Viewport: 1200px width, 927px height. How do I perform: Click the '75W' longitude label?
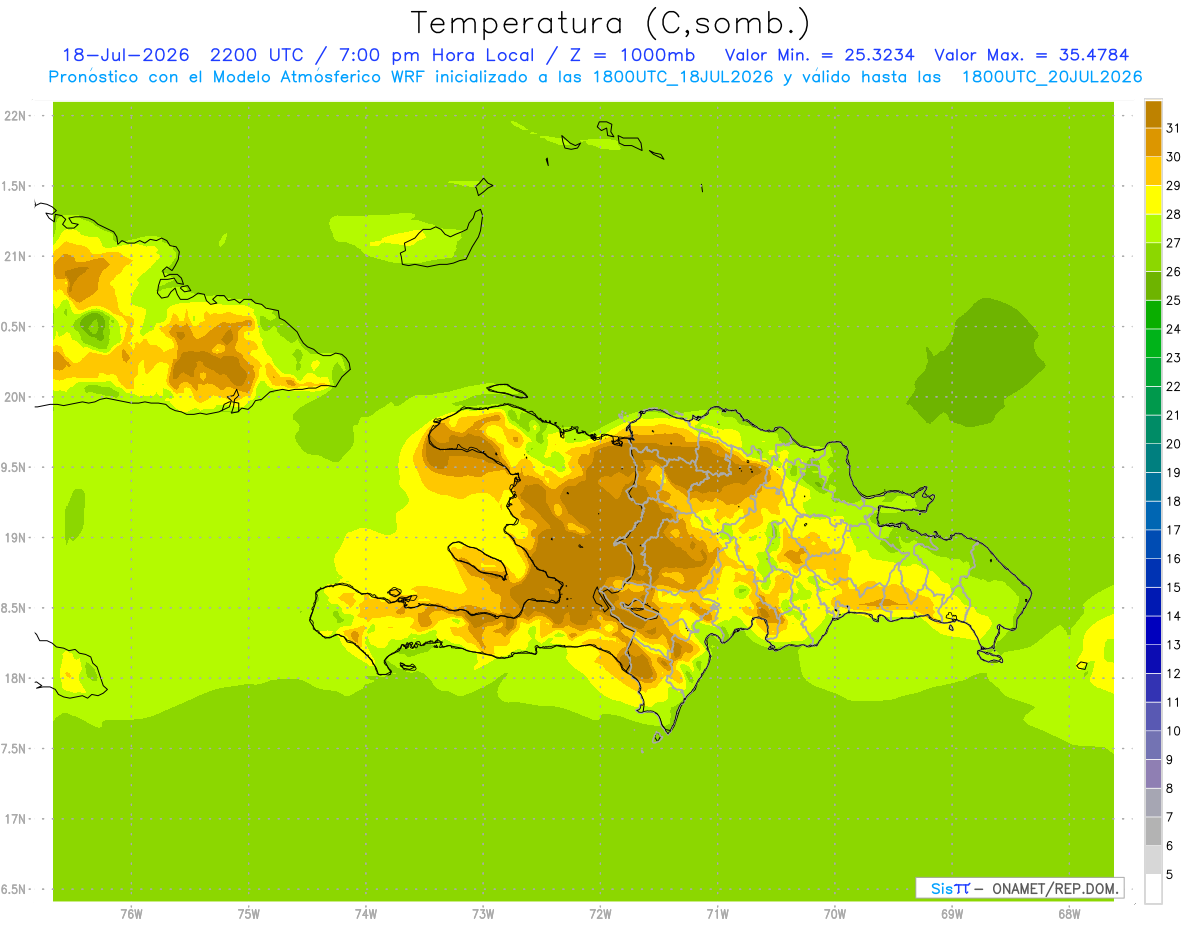pos(248,913)
